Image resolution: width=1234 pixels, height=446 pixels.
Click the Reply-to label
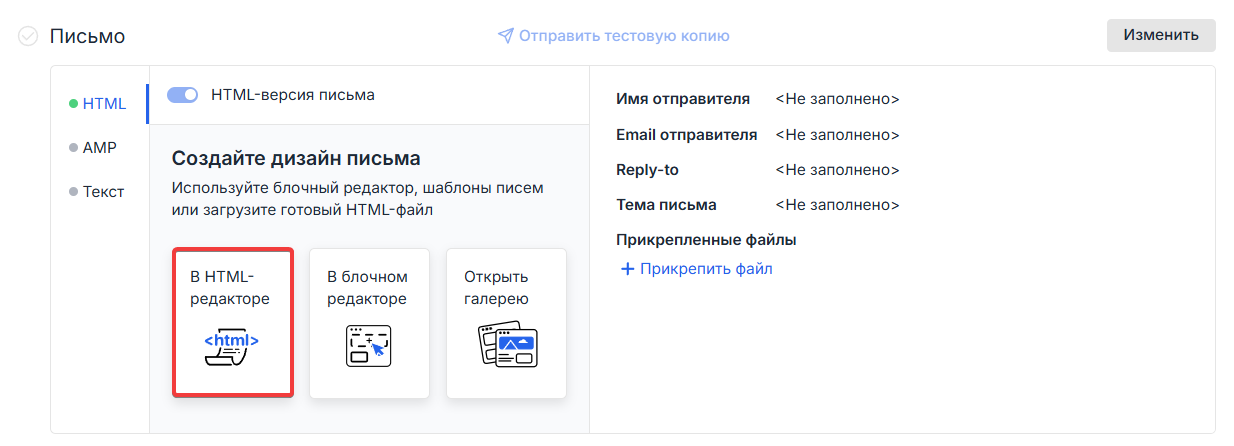(648, 170)
